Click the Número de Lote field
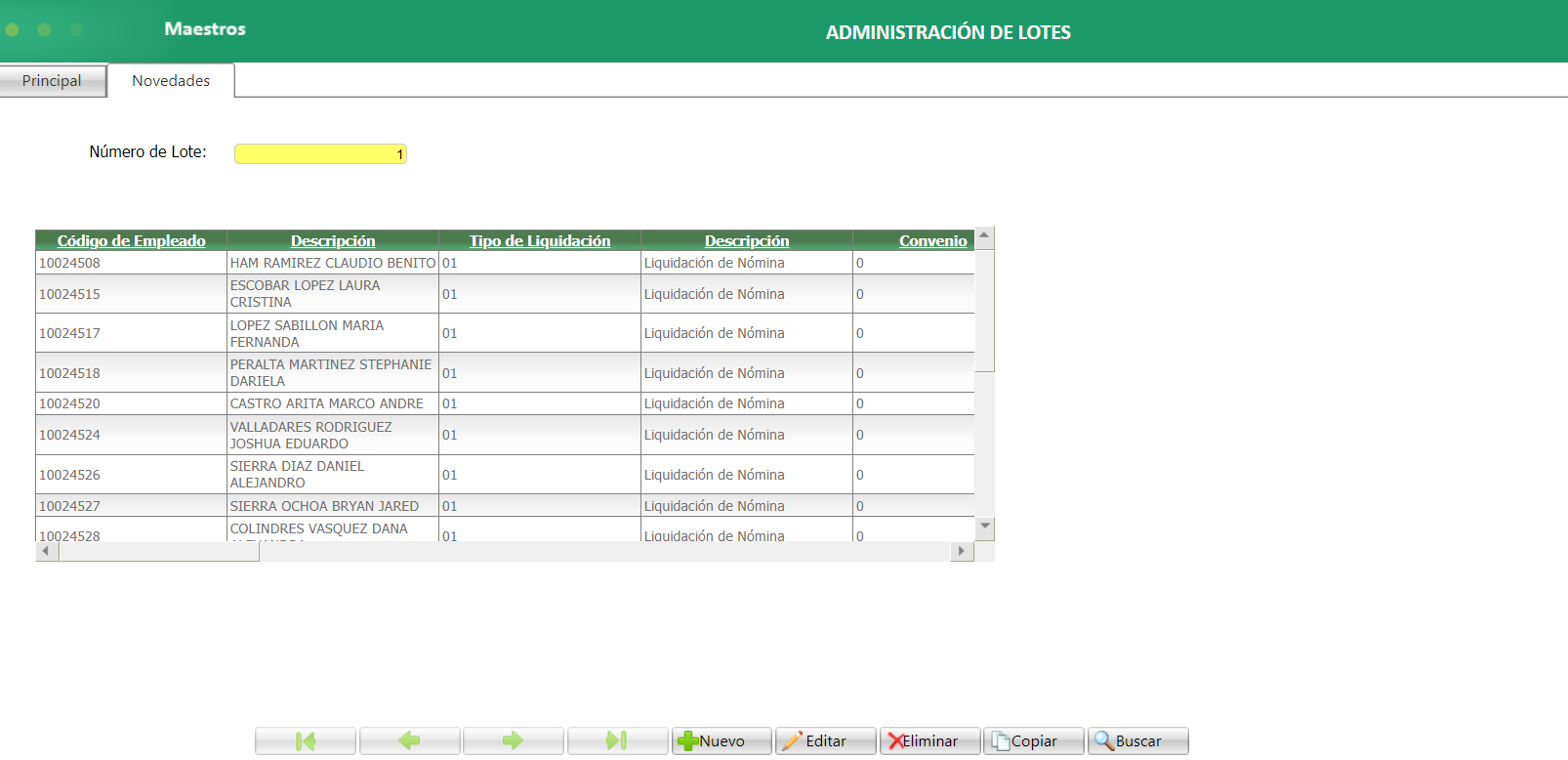 pos(320,153)
